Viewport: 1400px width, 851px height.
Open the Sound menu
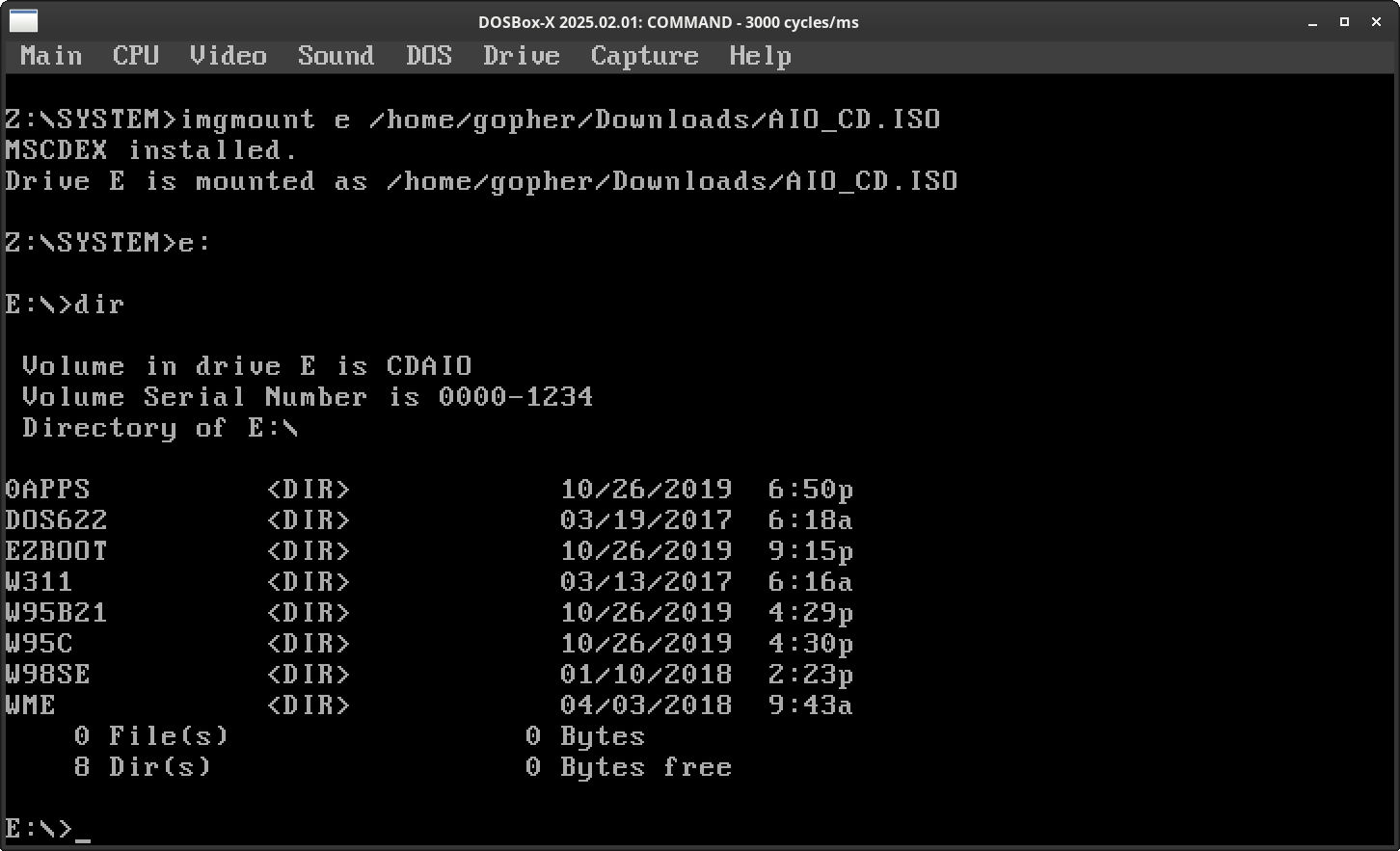coord(336,56)
